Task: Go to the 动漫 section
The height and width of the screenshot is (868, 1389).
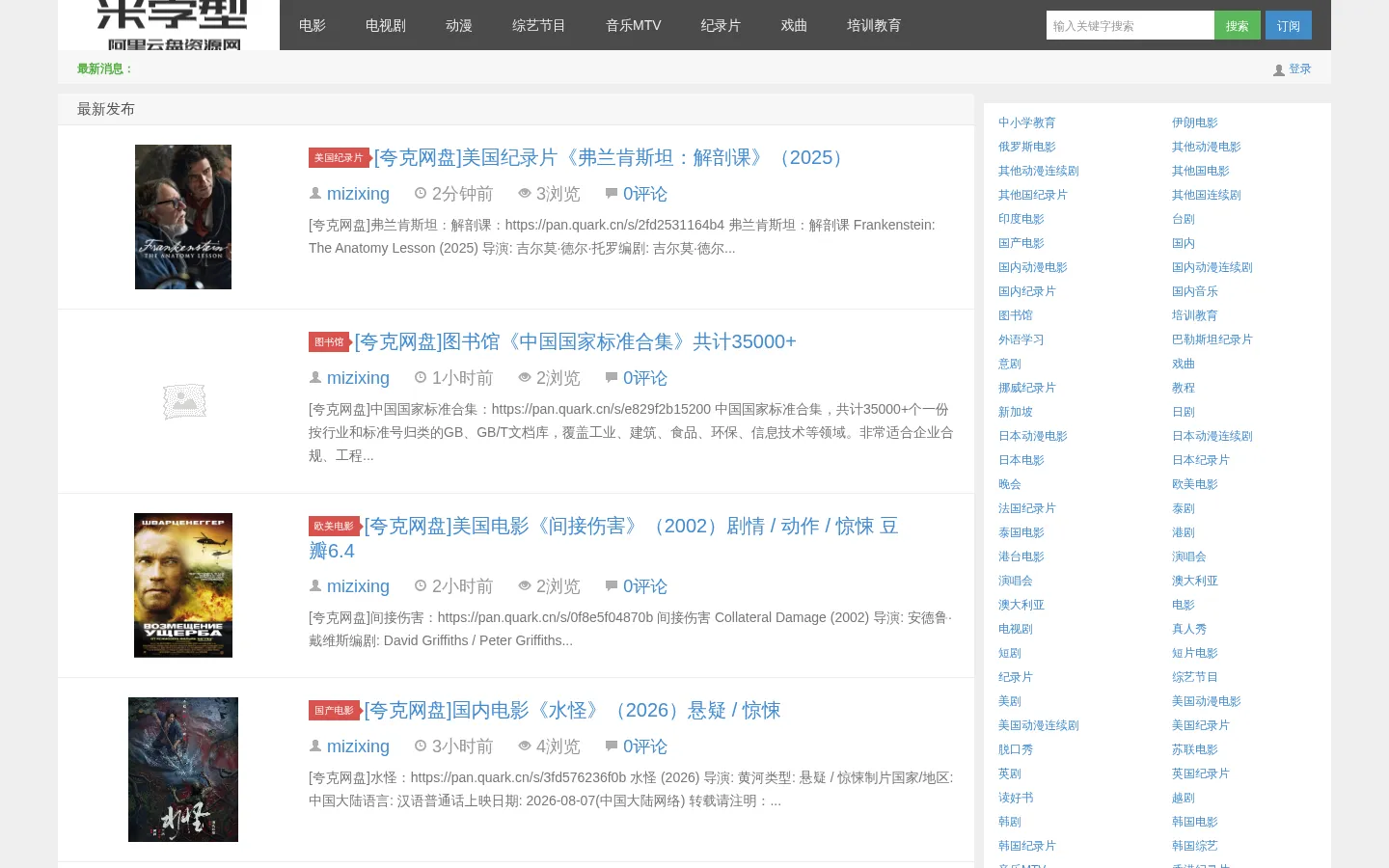Action: [459, 25]
